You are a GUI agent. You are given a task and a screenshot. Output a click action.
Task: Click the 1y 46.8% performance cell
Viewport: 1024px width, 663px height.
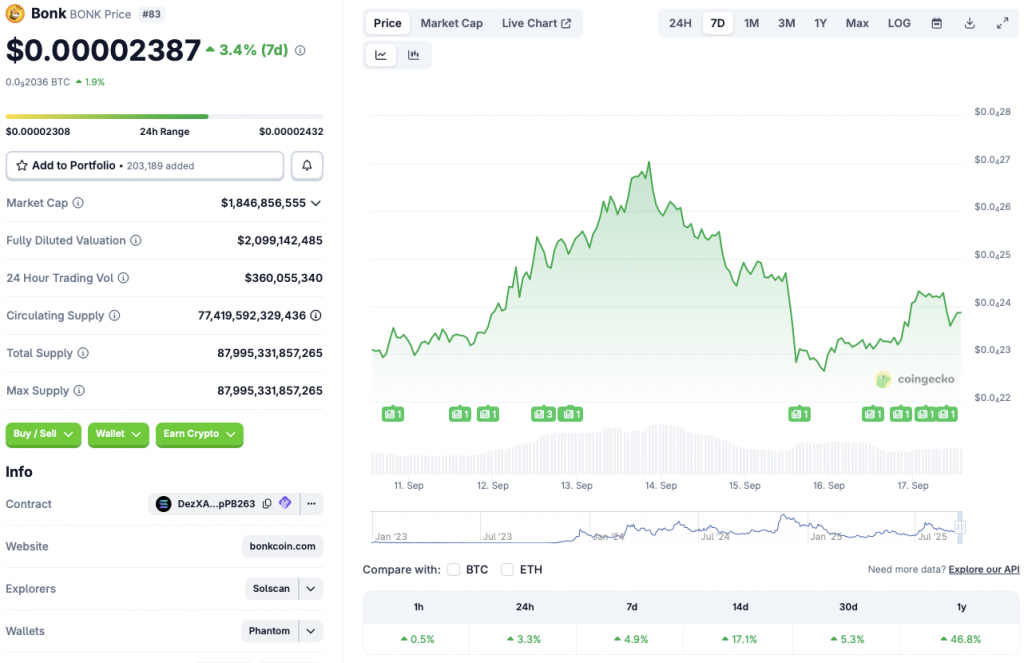pos(961,639)
